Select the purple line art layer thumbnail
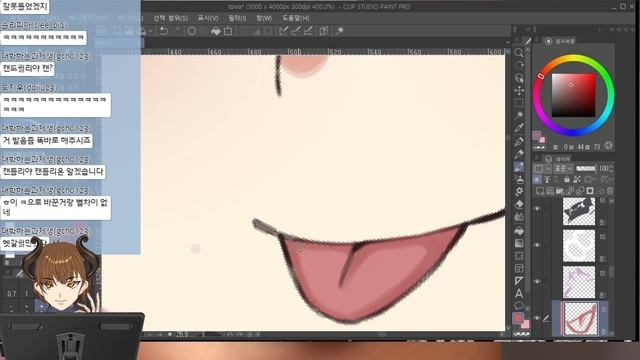Screen dimensions: 640x360 point(578,282)
